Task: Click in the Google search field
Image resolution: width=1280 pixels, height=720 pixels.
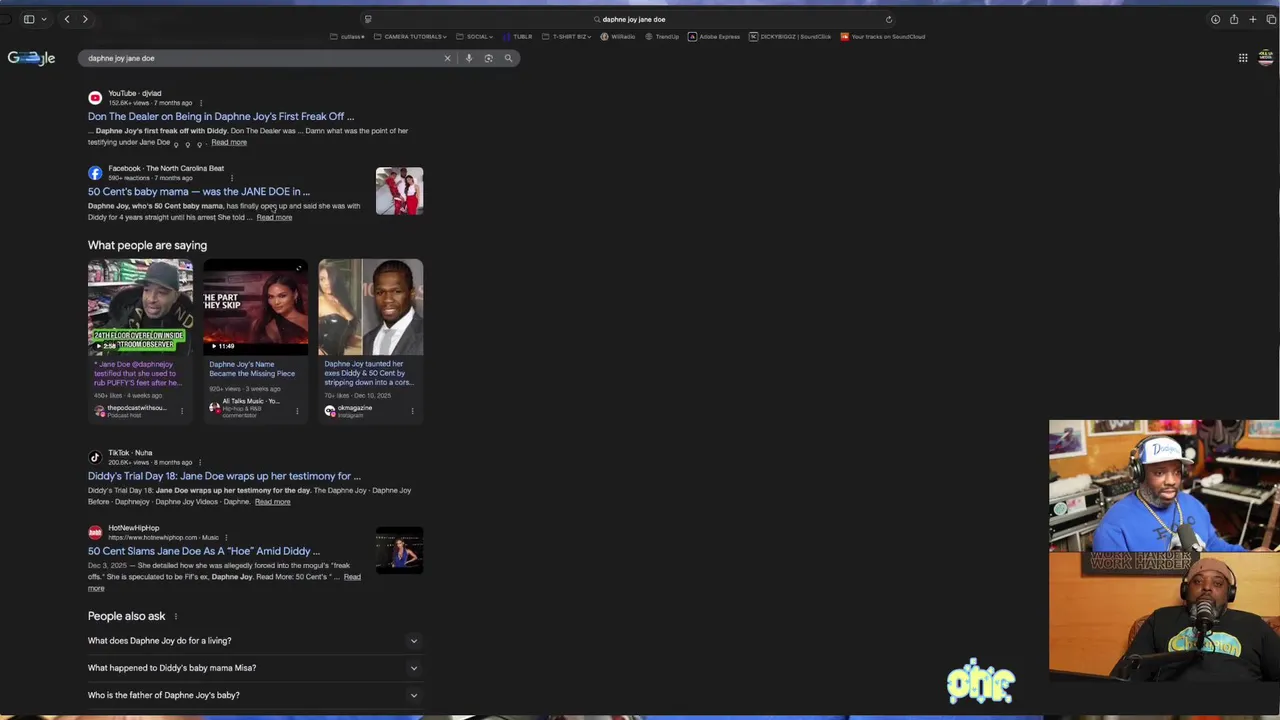Action: pos(260,58)
